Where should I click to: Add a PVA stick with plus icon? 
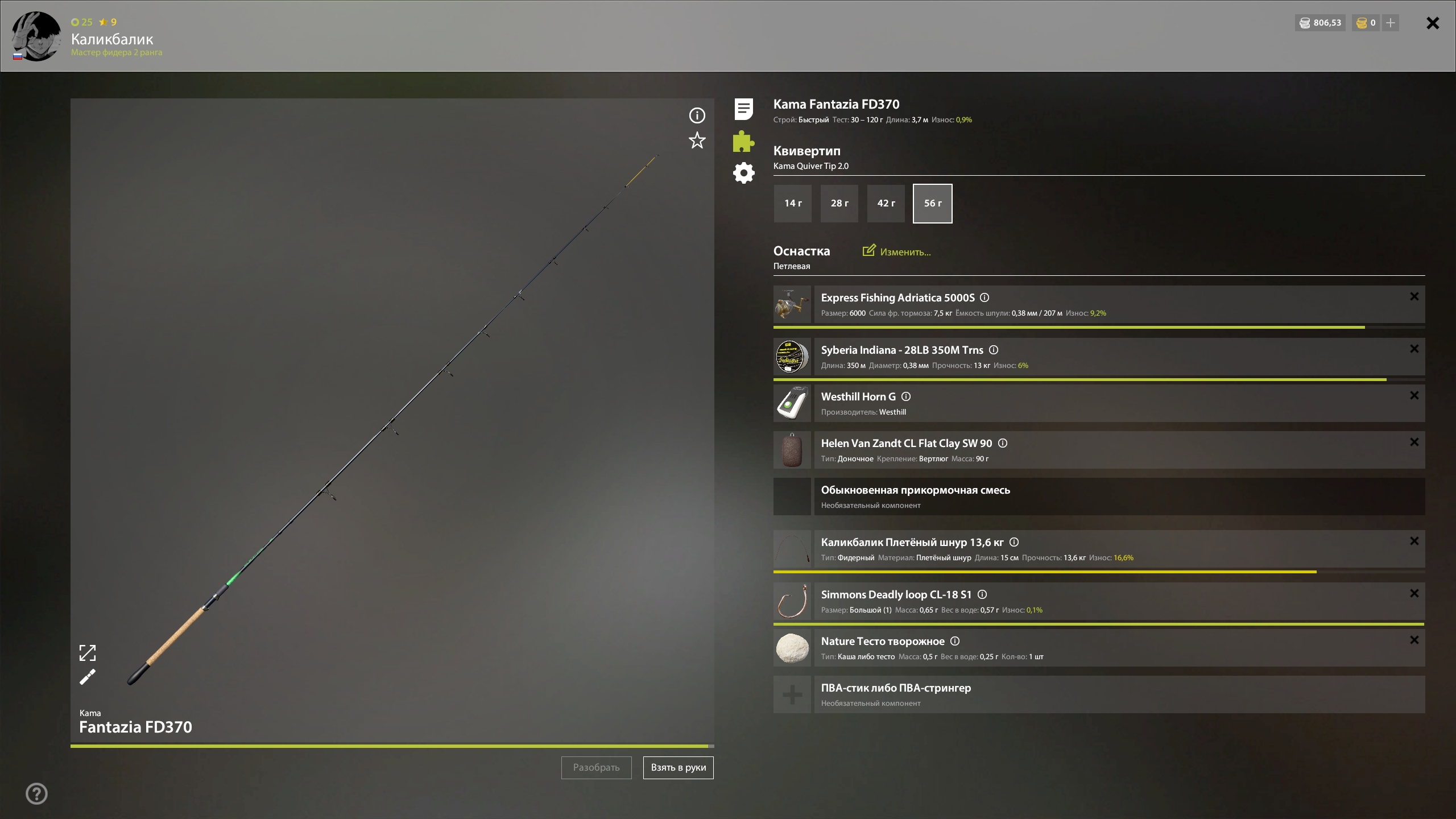click(x=792, y=694)
